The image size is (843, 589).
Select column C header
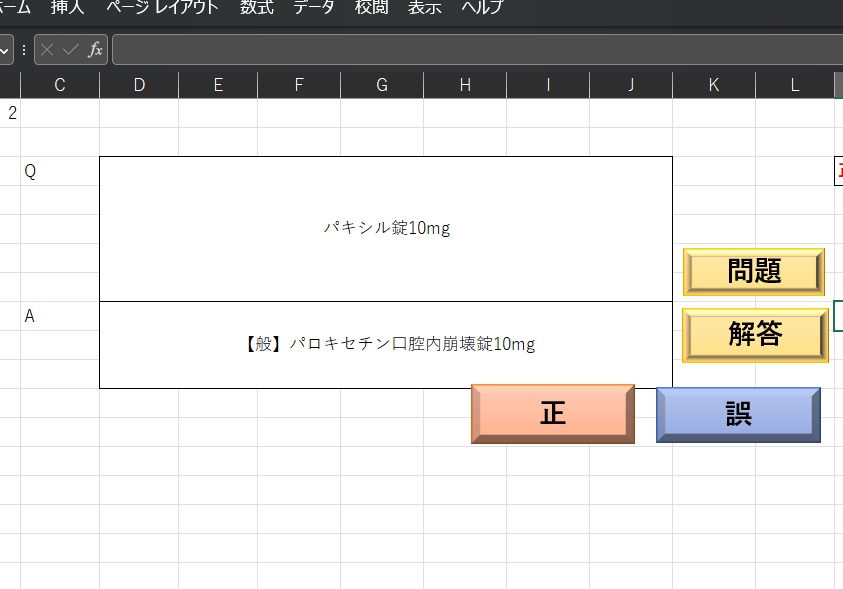(60, 85)
